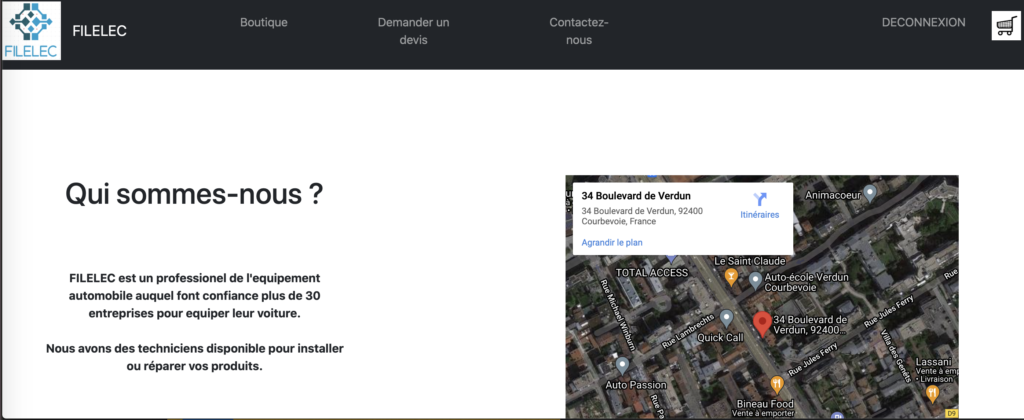Image resolution: width=1024 pixels, height=420 pixels.
Task: Click the DECONNEXION logout link
Action: [x=923, y=22]
